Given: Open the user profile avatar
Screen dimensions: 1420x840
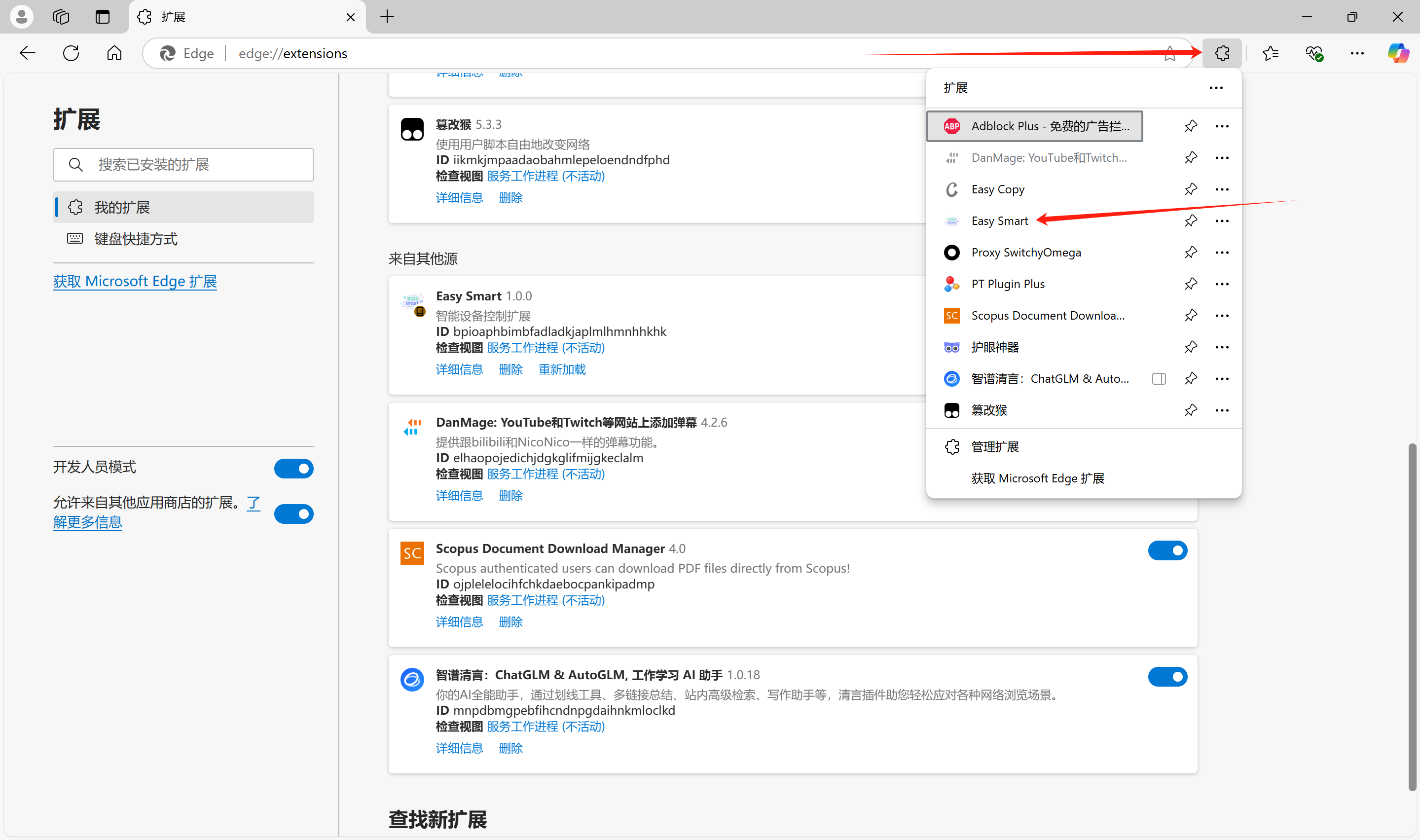Looking at the screenshot, I should coord(22,16).
